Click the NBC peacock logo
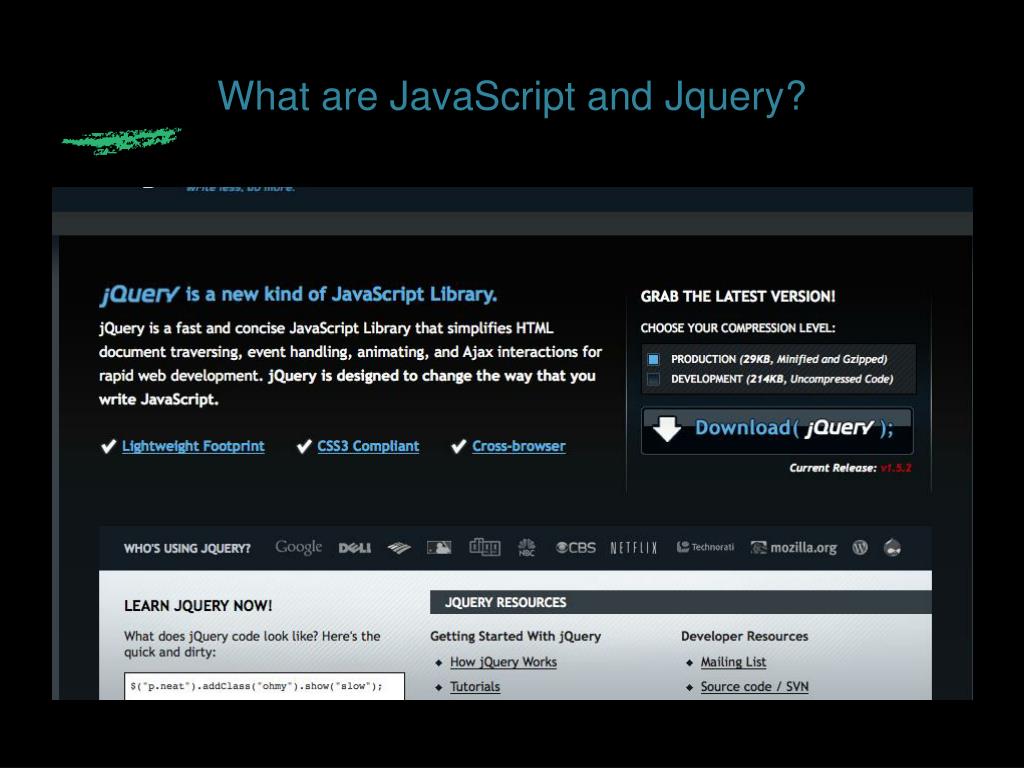1024x768 pixels. tap(527, 547)
